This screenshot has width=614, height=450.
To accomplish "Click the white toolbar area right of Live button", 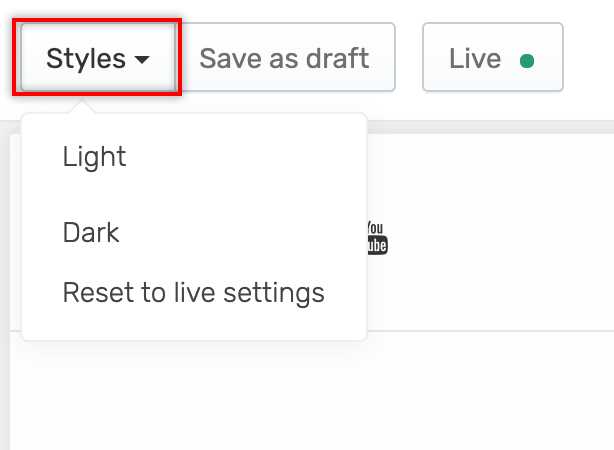I will 589,57.
